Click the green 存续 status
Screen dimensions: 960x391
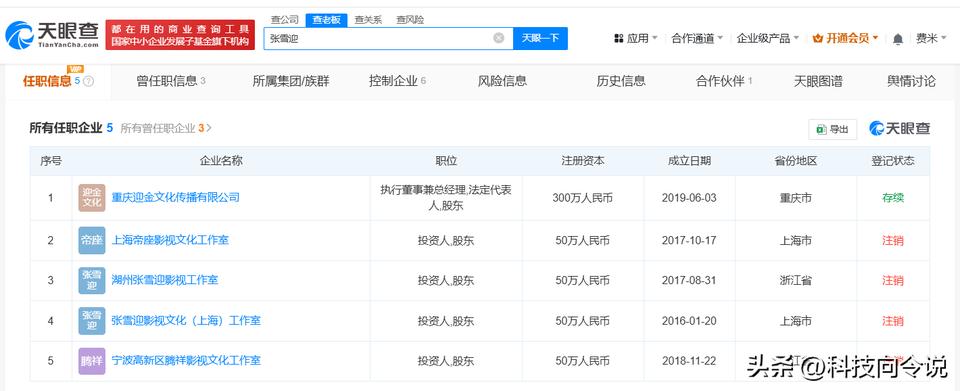coord(893,198)
